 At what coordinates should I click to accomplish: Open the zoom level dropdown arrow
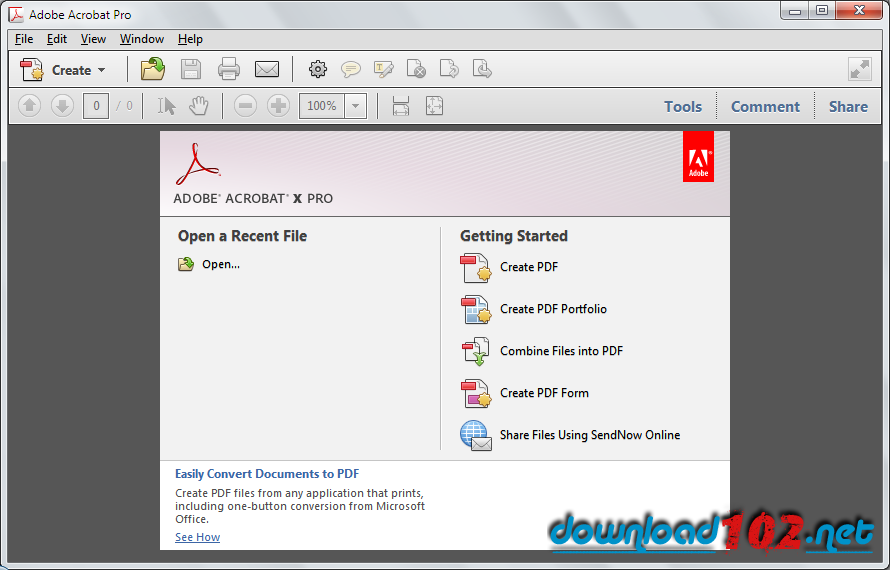[355, 106]
